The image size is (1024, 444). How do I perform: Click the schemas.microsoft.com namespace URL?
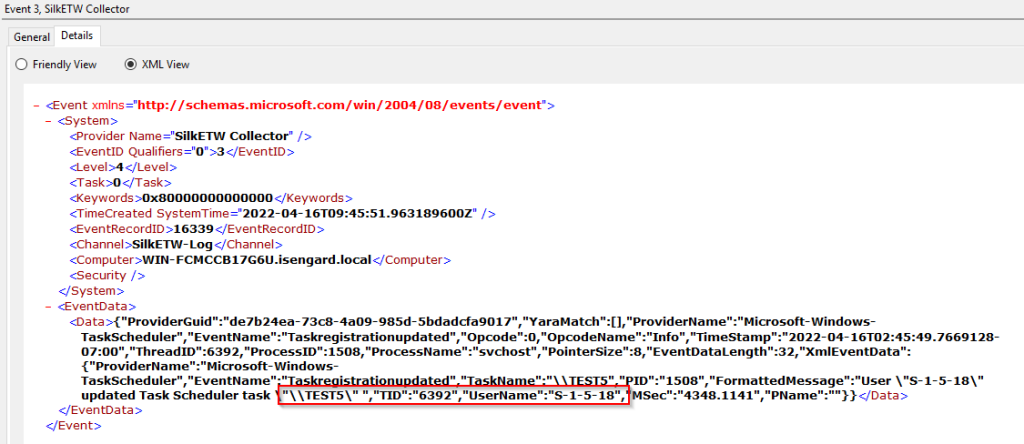[x=338, y=105]
